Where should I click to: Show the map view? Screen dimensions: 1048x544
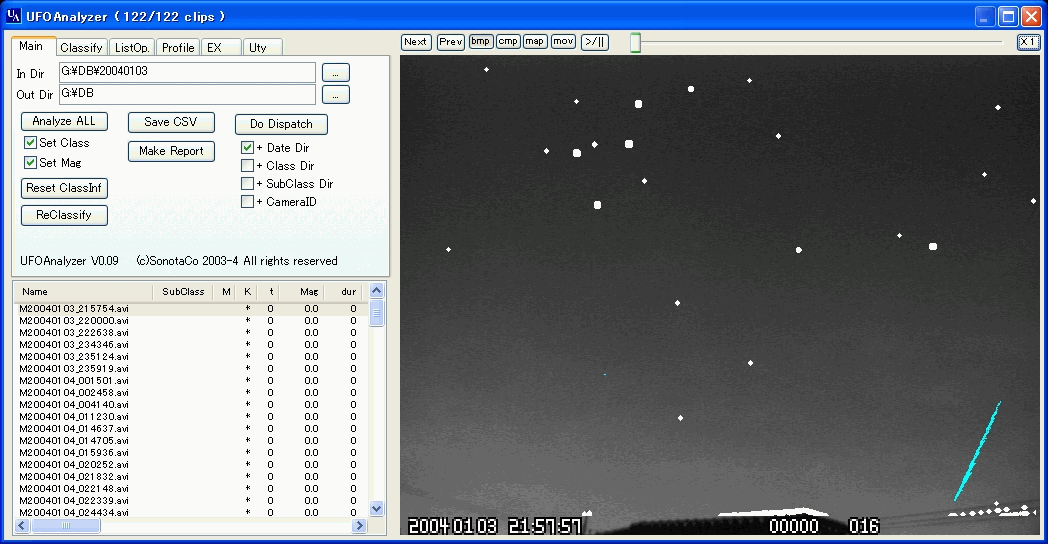(x=535, y=42)
